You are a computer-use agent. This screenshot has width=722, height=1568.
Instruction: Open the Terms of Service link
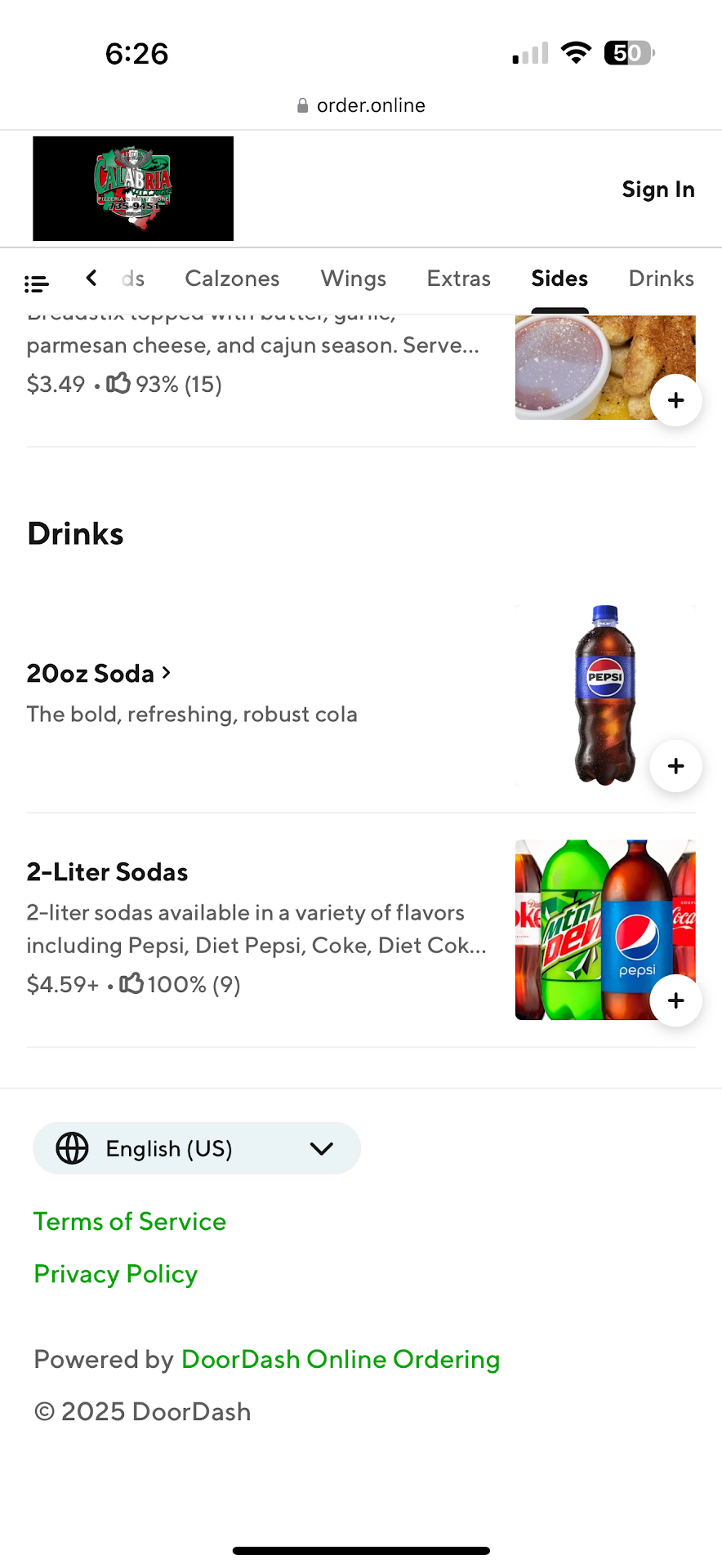click(x=130, y=1222)
